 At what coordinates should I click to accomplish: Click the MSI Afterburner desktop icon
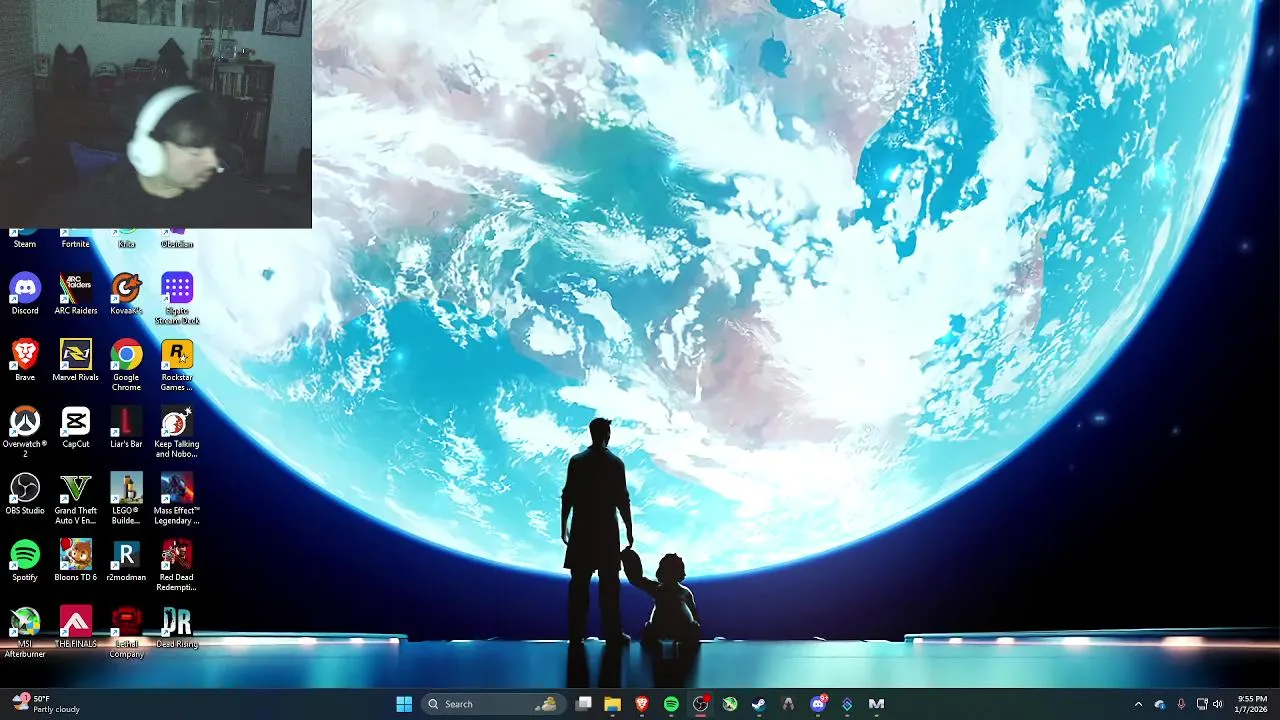25,632
